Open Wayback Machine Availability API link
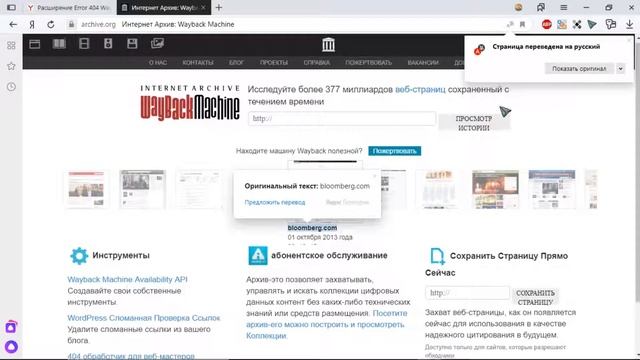Screen dimensions: 640x360 pyautogui.click(x=127, y=279)
